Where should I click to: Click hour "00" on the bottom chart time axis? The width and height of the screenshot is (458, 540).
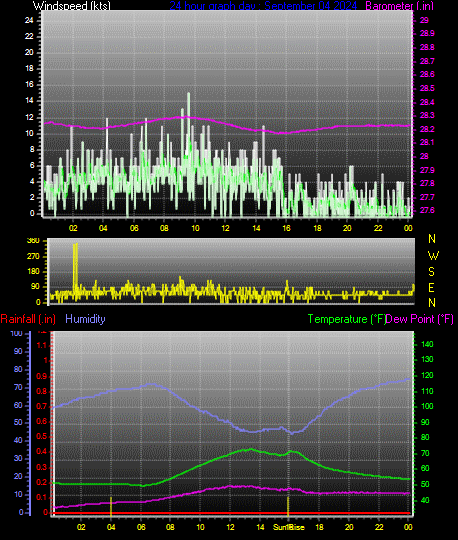(408, 527)
